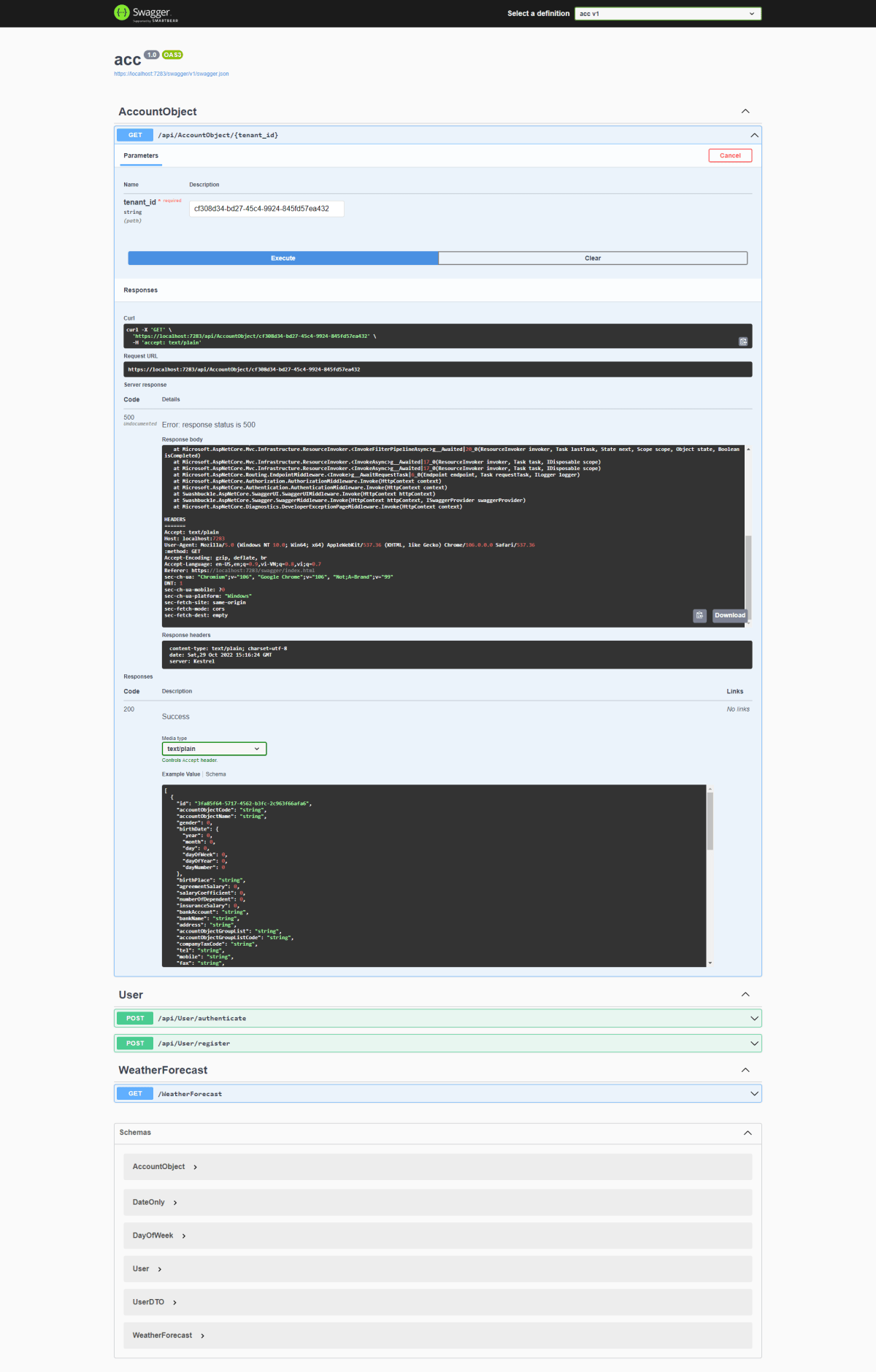The image size is (876, 1372).
Task: Expand the User schema
Action: 147,1269
